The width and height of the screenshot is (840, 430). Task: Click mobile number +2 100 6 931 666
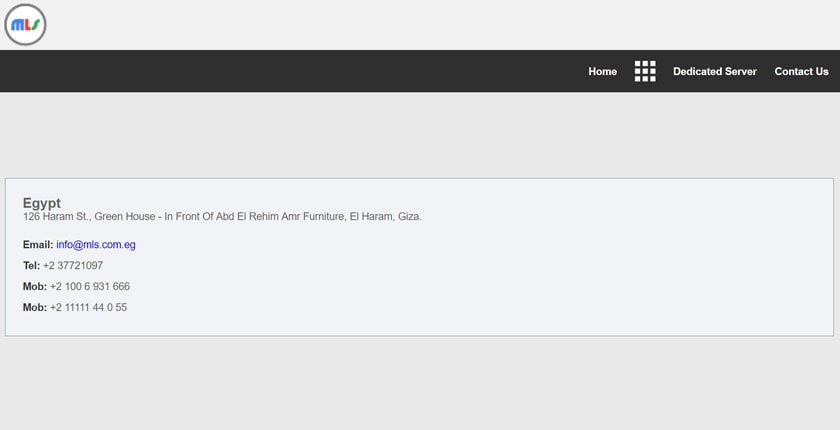[x=89, y=286]
